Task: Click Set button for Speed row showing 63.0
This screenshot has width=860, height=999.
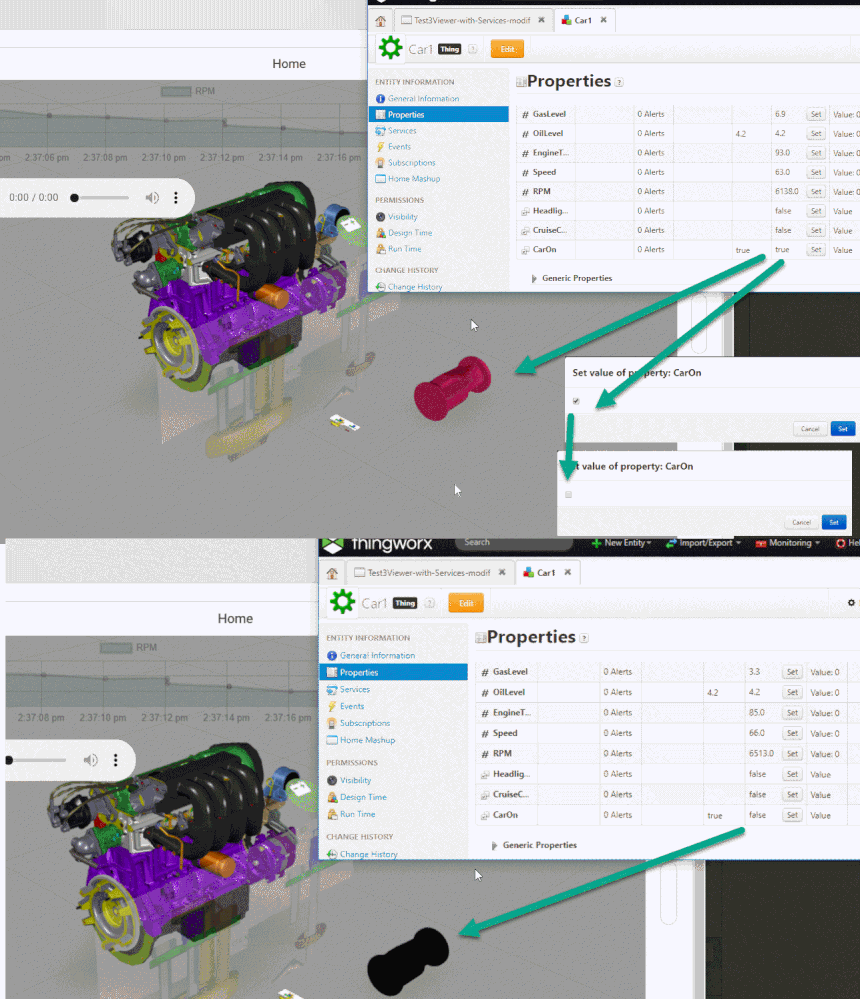Action: pyautogui.click(x=816, y=173)
